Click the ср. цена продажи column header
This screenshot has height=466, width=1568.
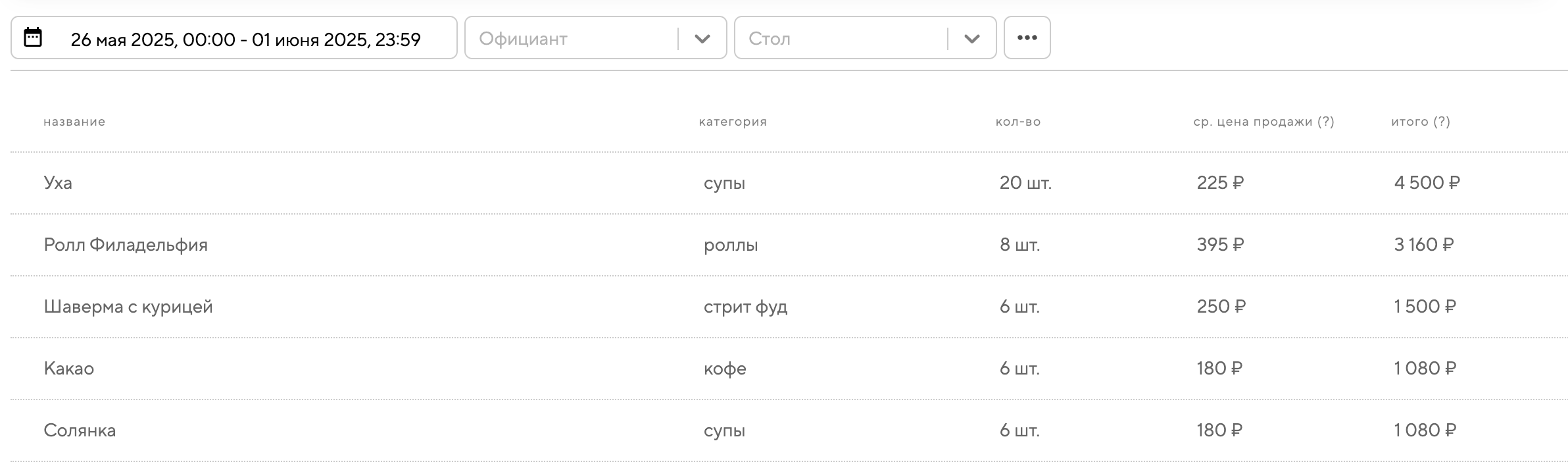pos(1263,122)
